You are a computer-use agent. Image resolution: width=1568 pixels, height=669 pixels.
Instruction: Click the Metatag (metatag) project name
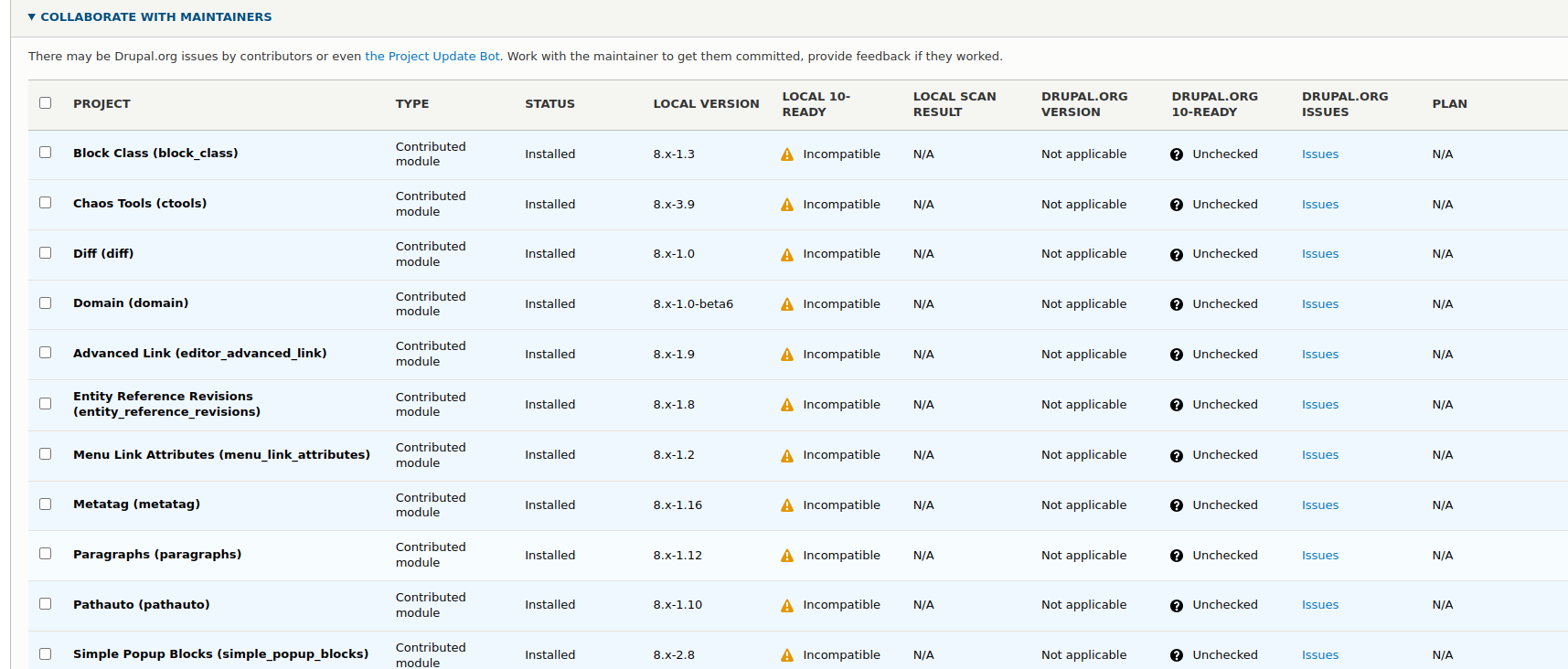[x=136, y=504]
